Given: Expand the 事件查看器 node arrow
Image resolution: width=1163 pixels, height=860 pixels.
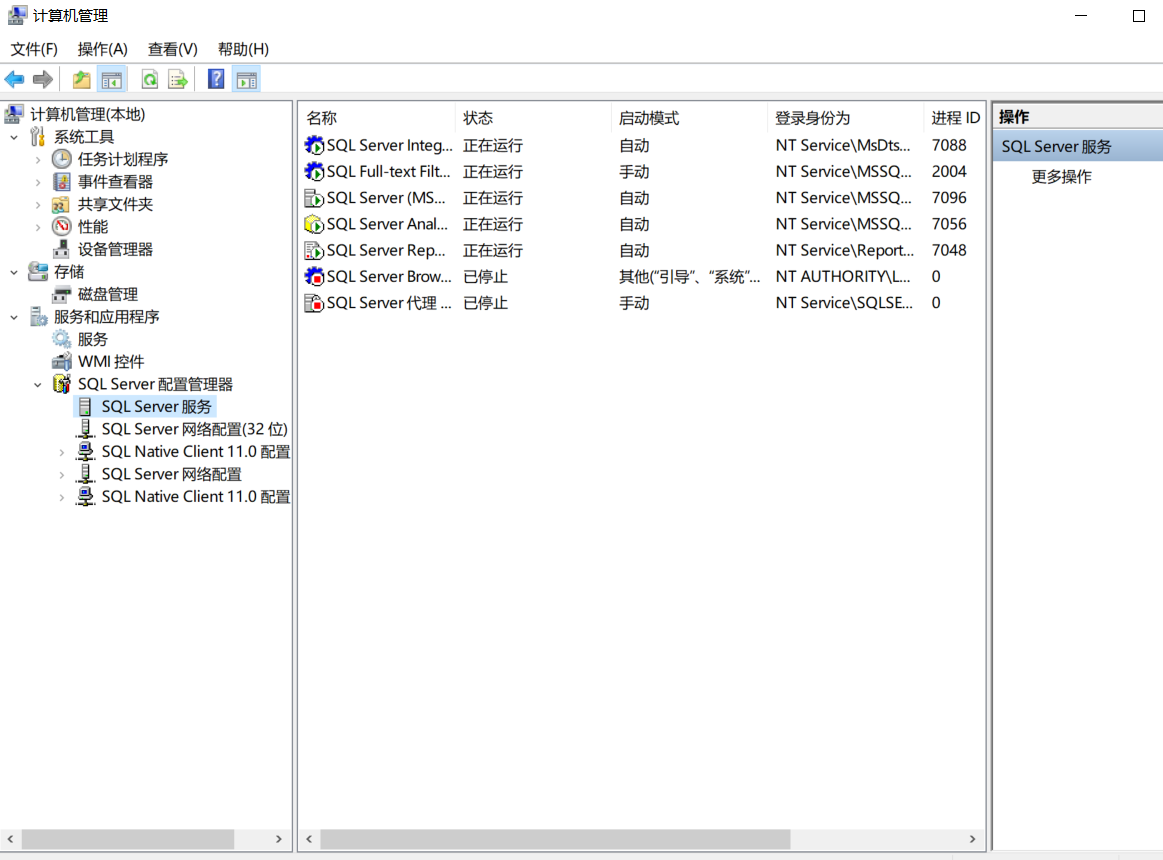Looking at the screenshot, I should (x=38, y=182).
